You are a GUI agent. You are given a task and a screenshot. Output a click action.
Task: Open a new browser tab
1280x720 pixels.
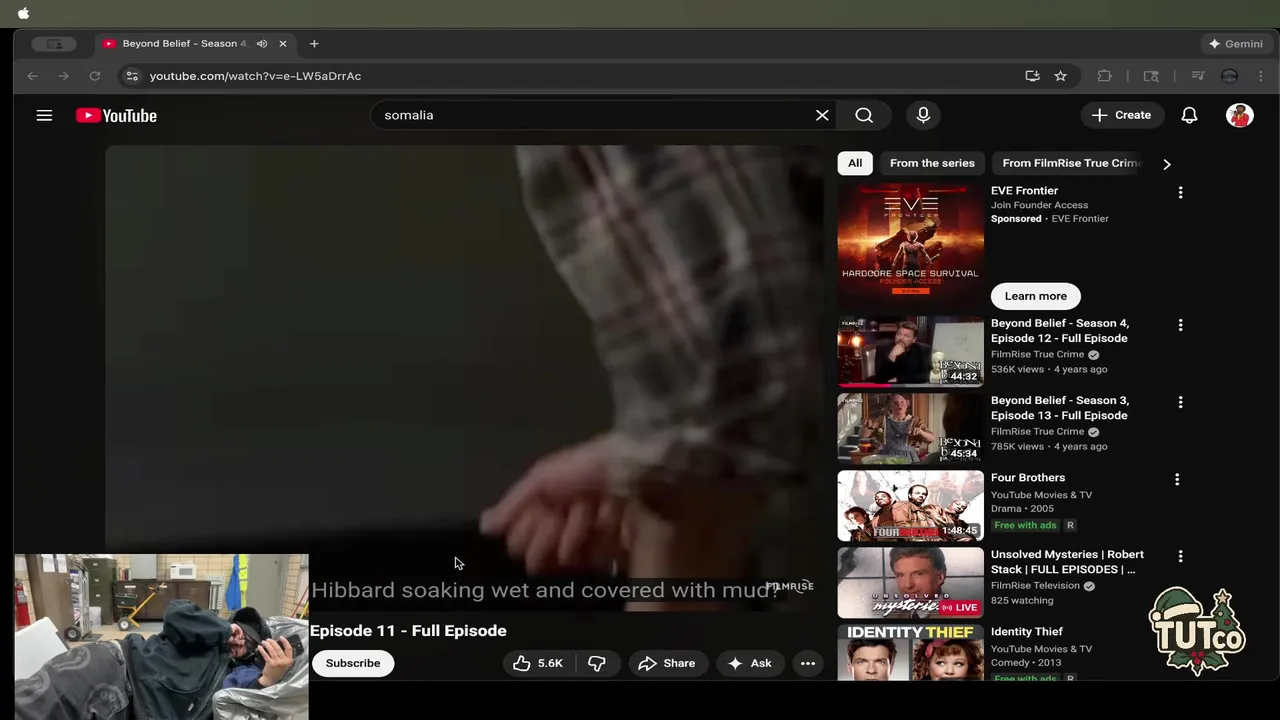[314, 44]
